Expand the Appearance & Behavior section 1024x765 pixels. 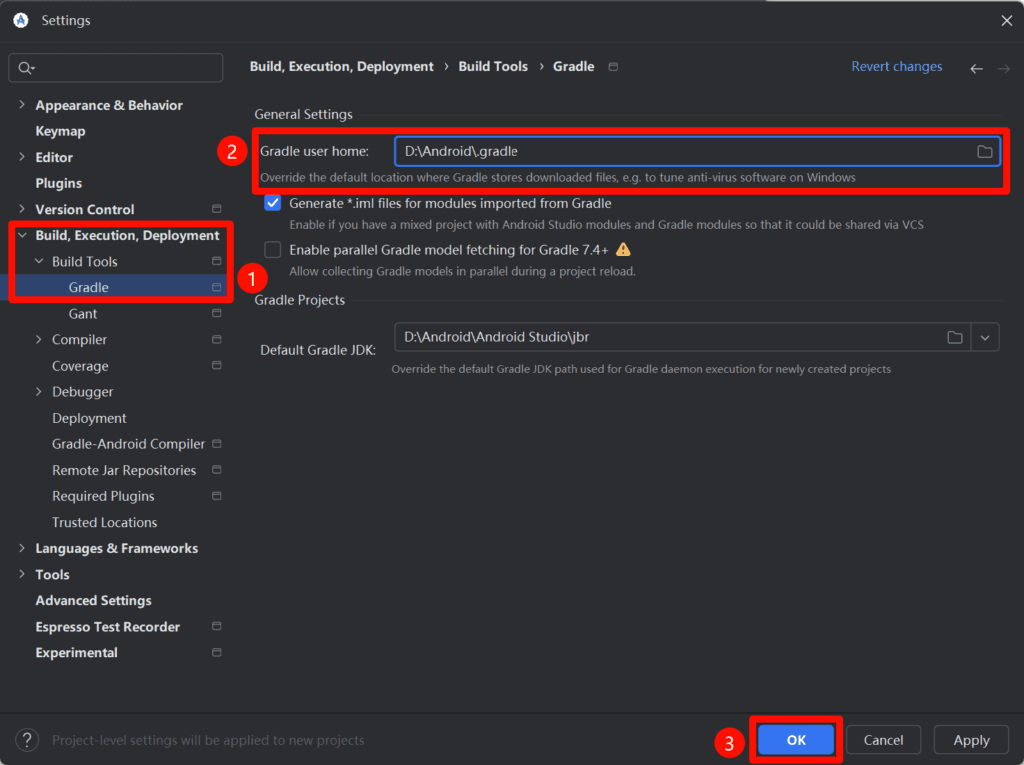pyautogui.click(x=22, y=105)
